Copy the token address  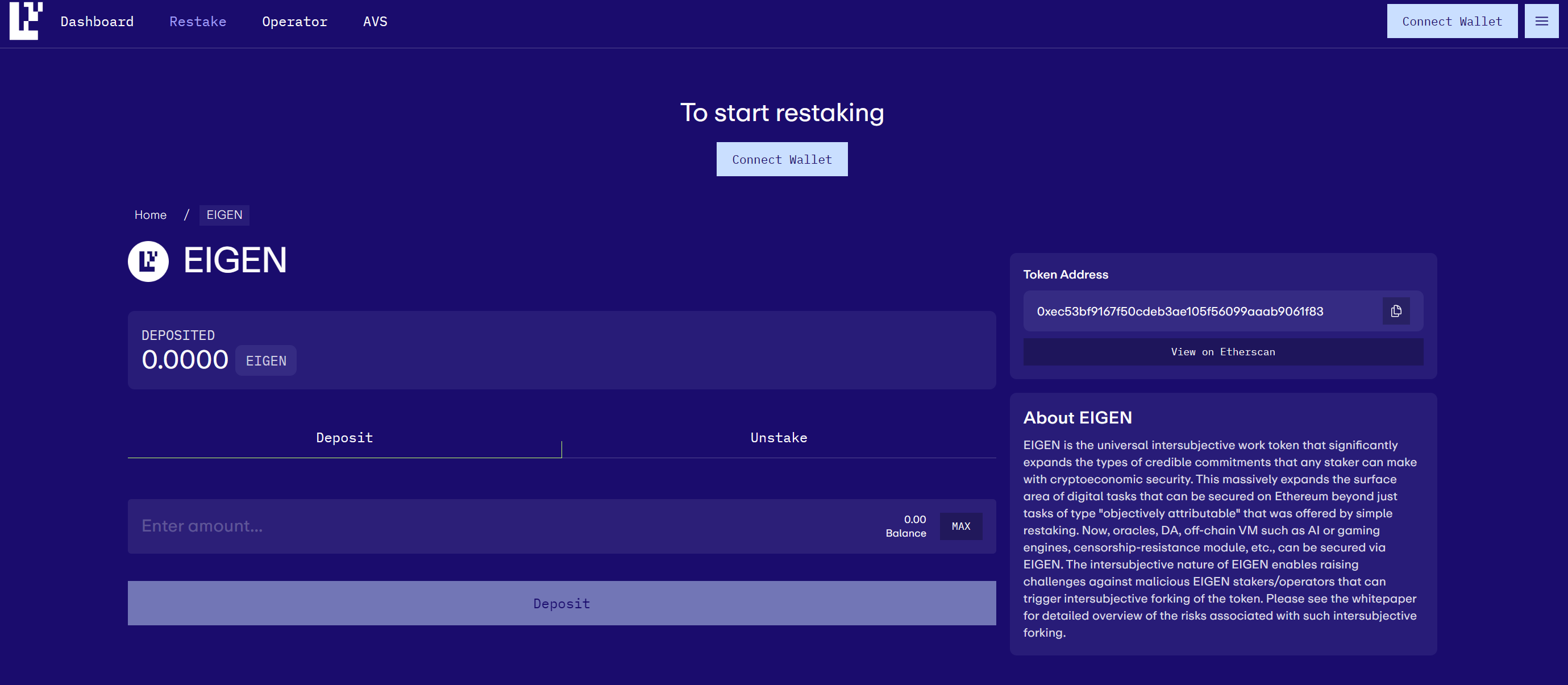tap(1396, 311)
